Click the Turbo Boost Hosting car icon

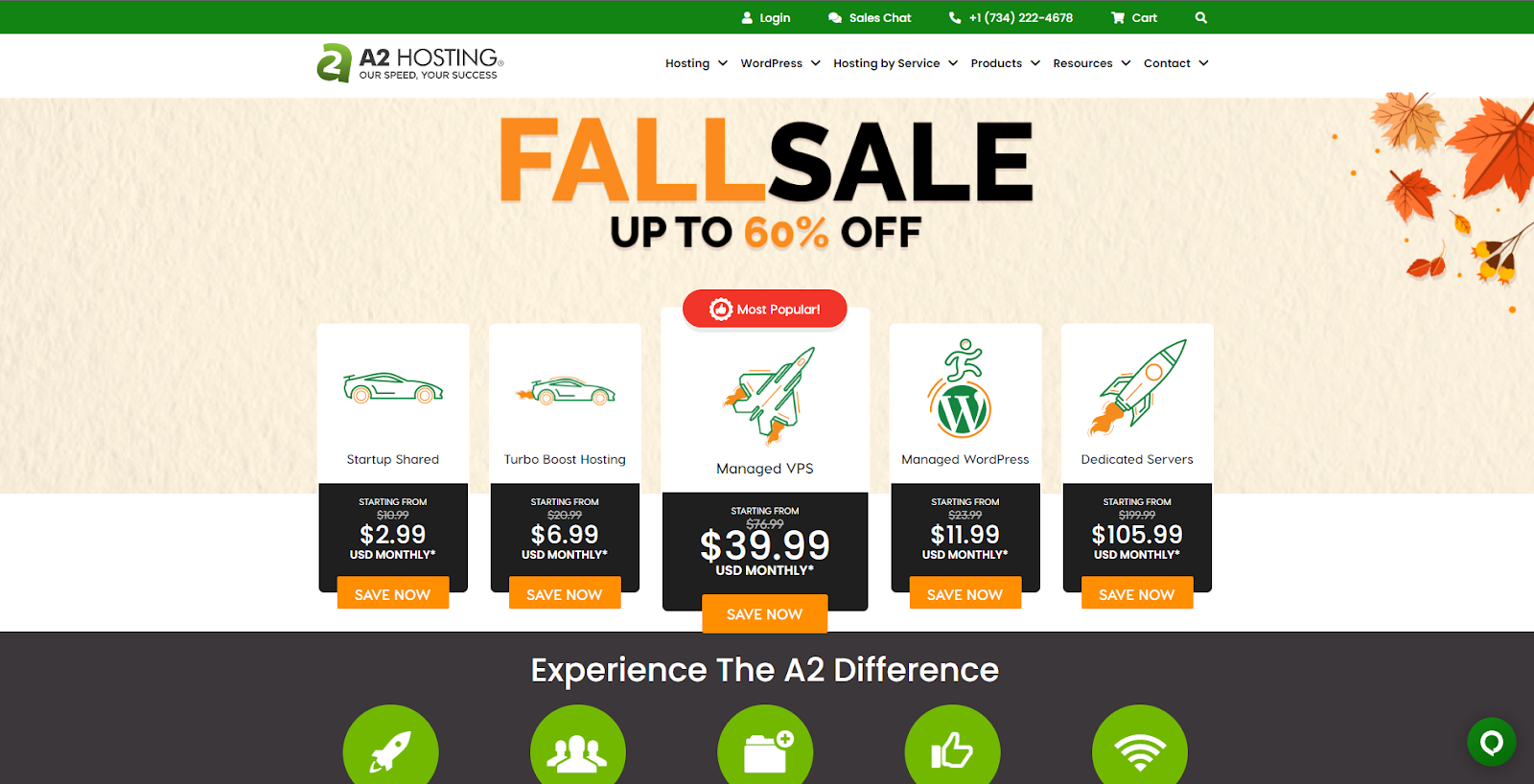pos(565,391)
